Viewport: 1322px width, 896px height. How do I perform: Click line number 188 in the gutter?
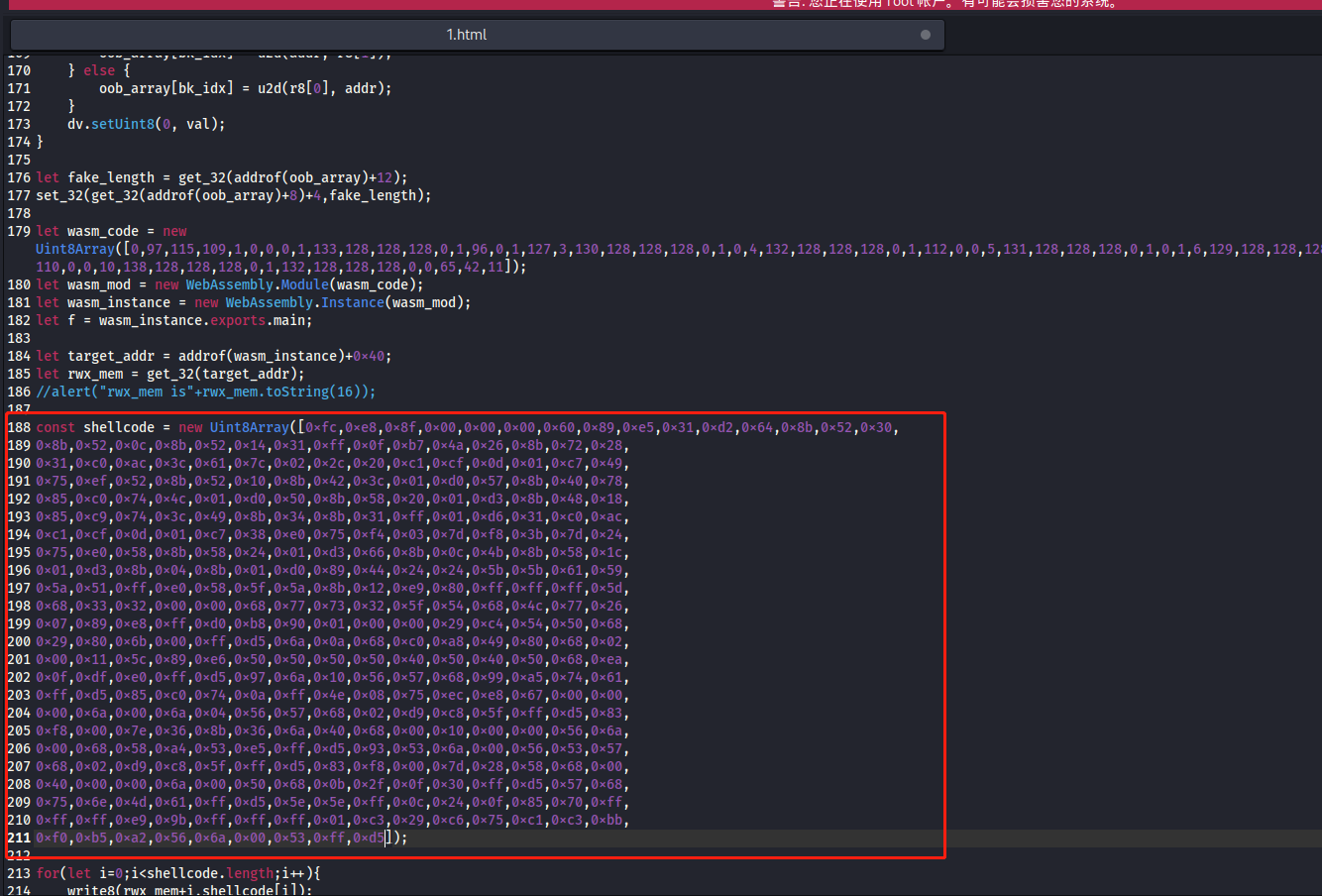coord(19,427)
